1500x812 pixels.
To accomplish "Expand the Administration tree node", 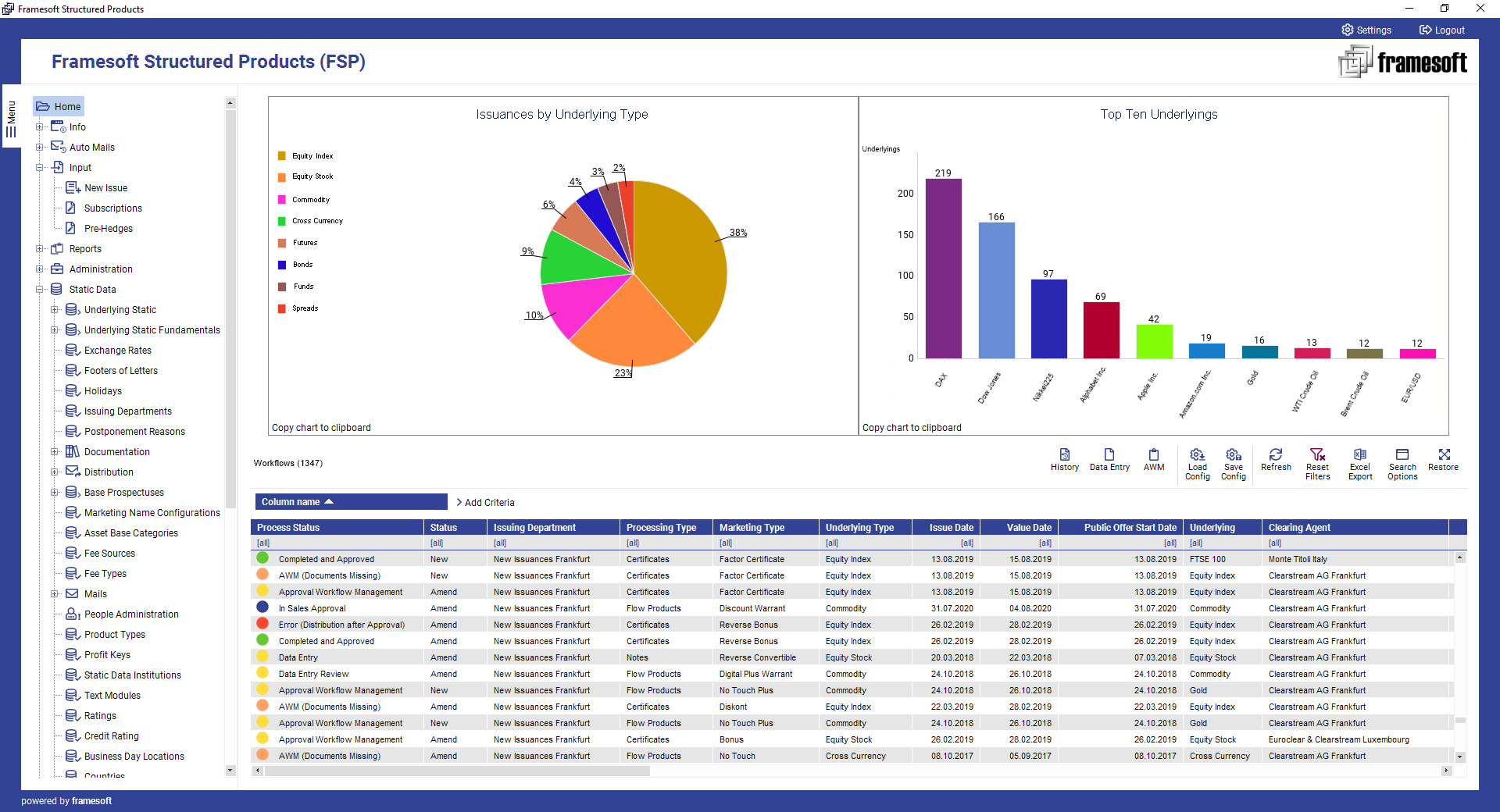I will [x=39, y=269].
